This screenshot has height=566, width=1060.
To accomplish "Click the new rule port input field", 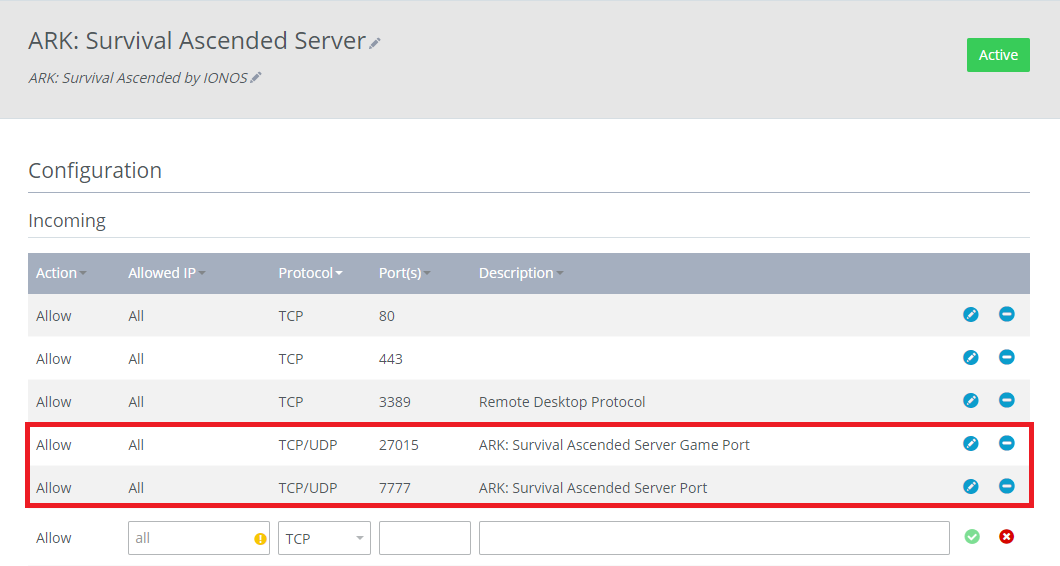I will click(x=424, y=538).
